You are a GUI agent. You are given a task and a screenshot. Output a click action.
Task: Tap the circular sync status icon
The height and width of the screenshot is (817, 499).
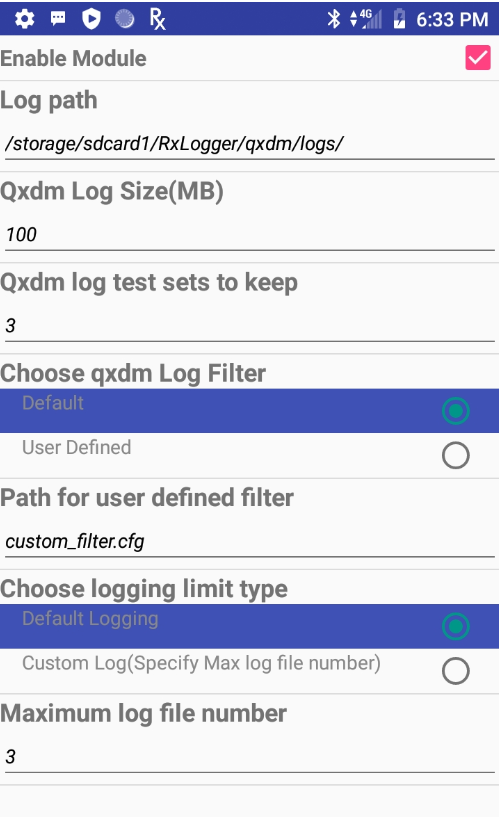124,19
